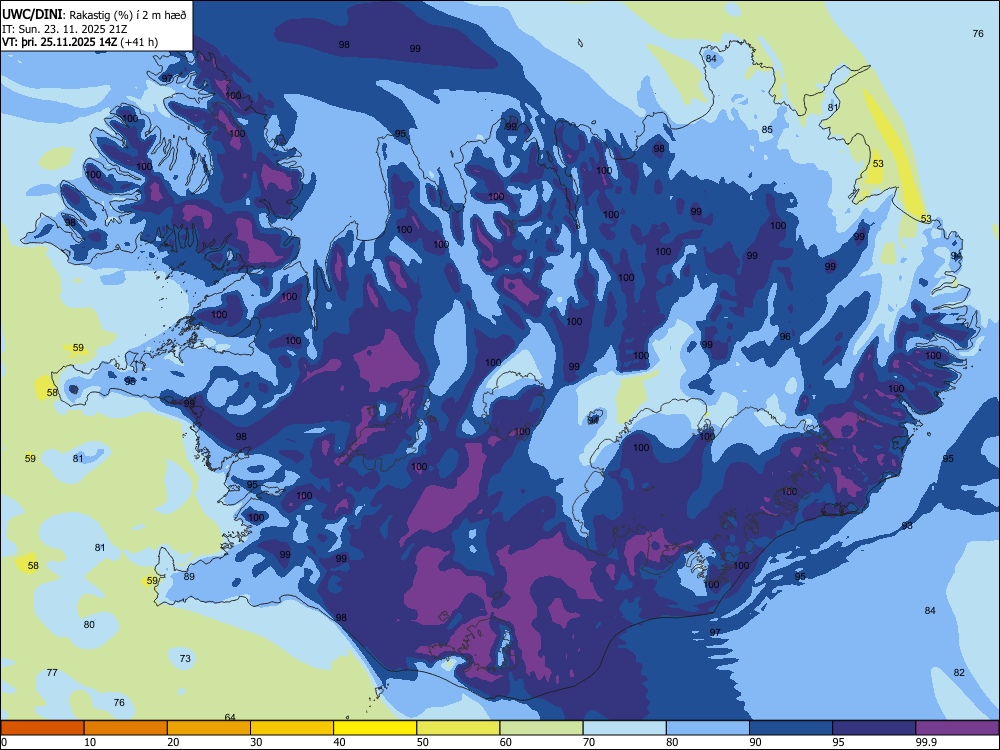Click the '10' legend scale label
This screenshot has height=750, width=1000.
click(x=90, y=742)
